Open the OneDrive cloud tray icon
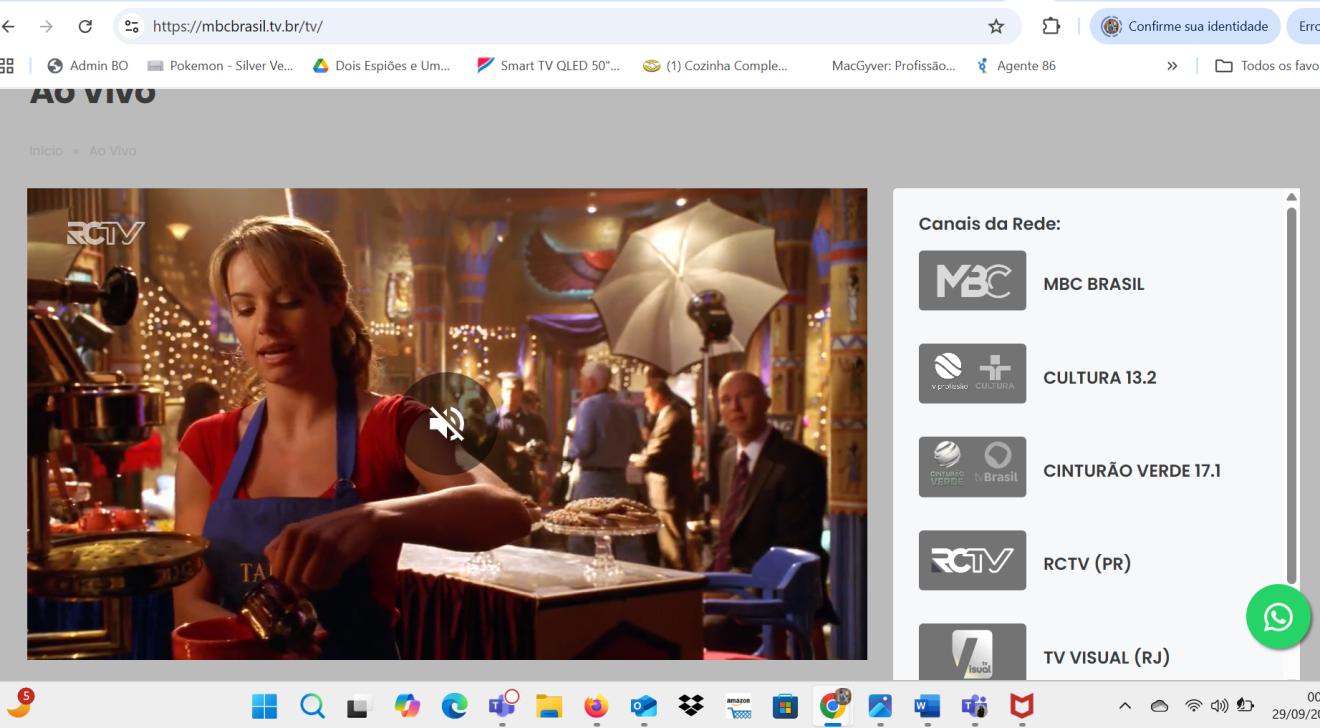Screen dimensions: 1320x728 click(1160, 706)
